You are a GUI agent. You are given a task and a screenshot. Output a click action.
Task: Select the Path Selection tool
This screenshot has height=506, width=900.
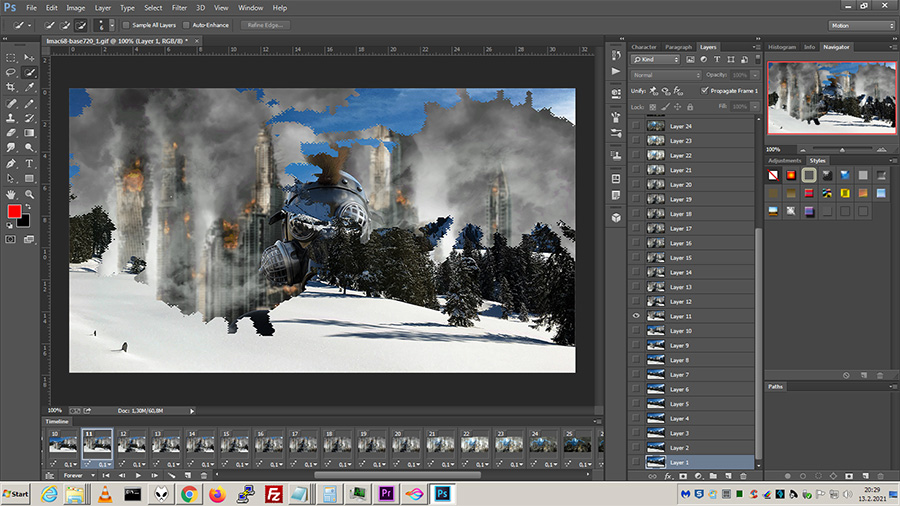click(x=11, y=179)
